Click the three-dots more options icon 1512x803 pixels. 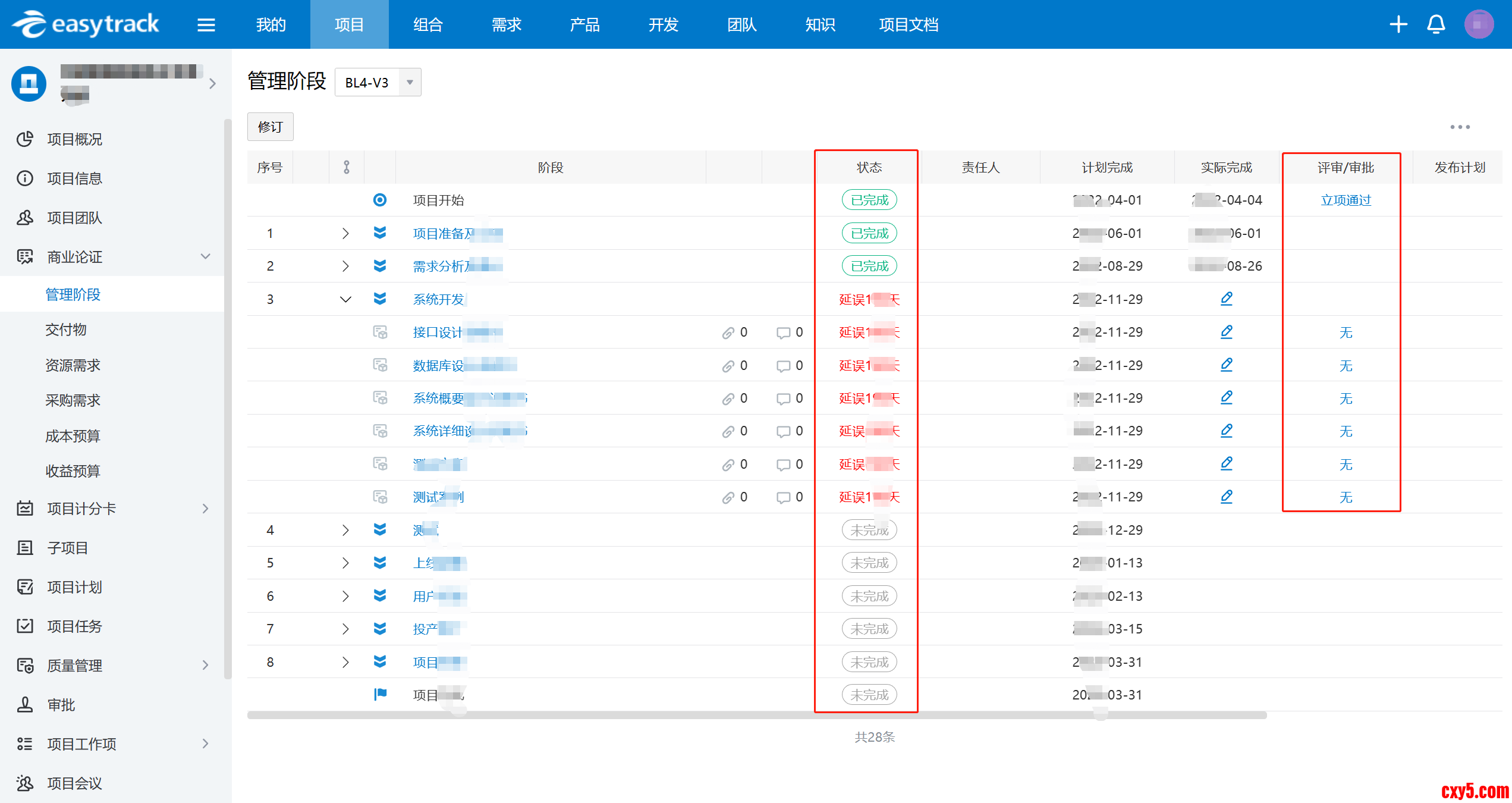click(1460, 127)
